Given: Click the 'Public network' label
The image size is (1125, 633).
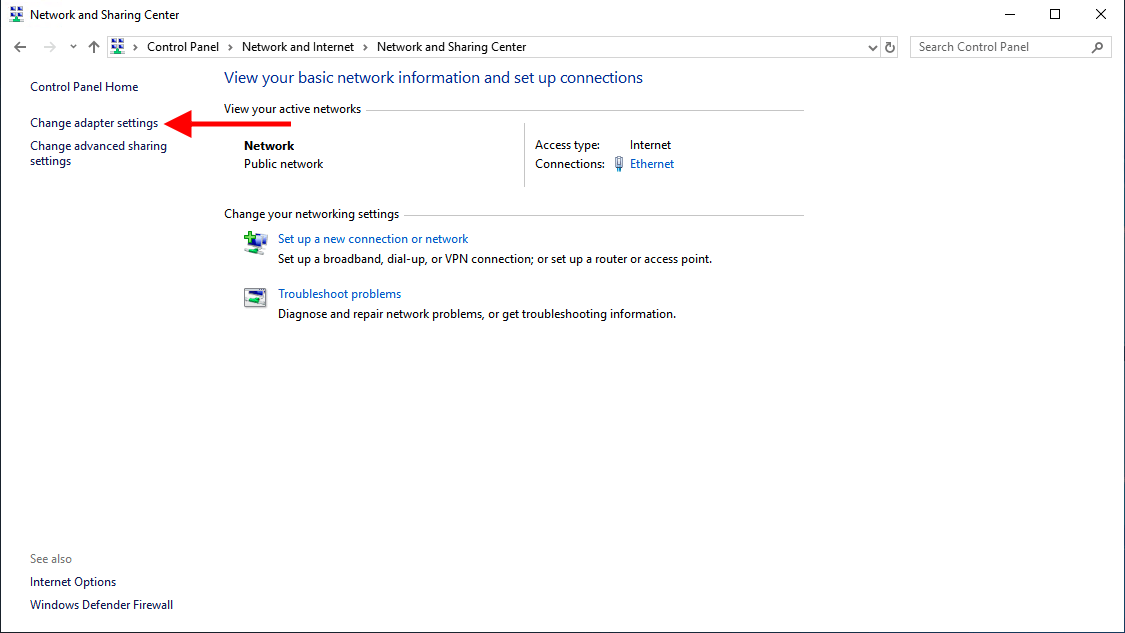Looking at the screenshot, I should [x=283, y=164].
